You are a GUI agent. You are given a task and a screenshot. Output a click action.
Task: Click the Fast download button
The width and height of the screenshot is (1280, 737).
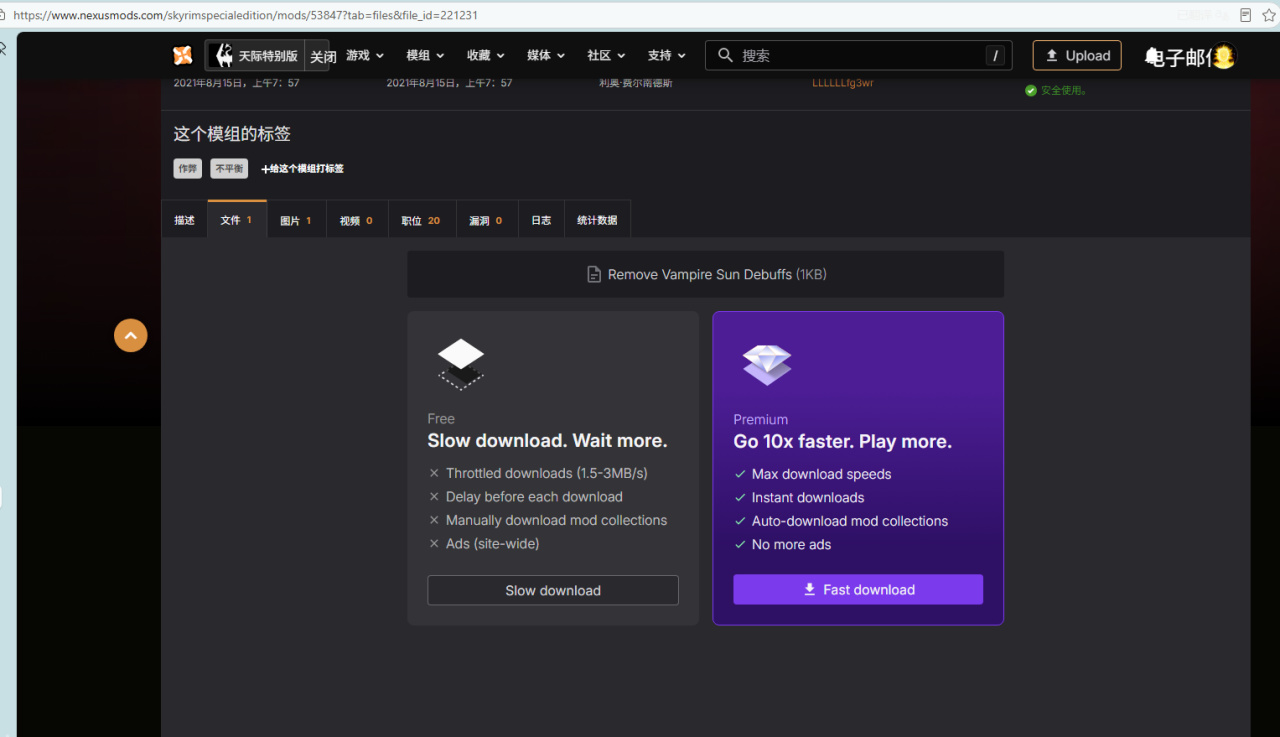(858, 589)
